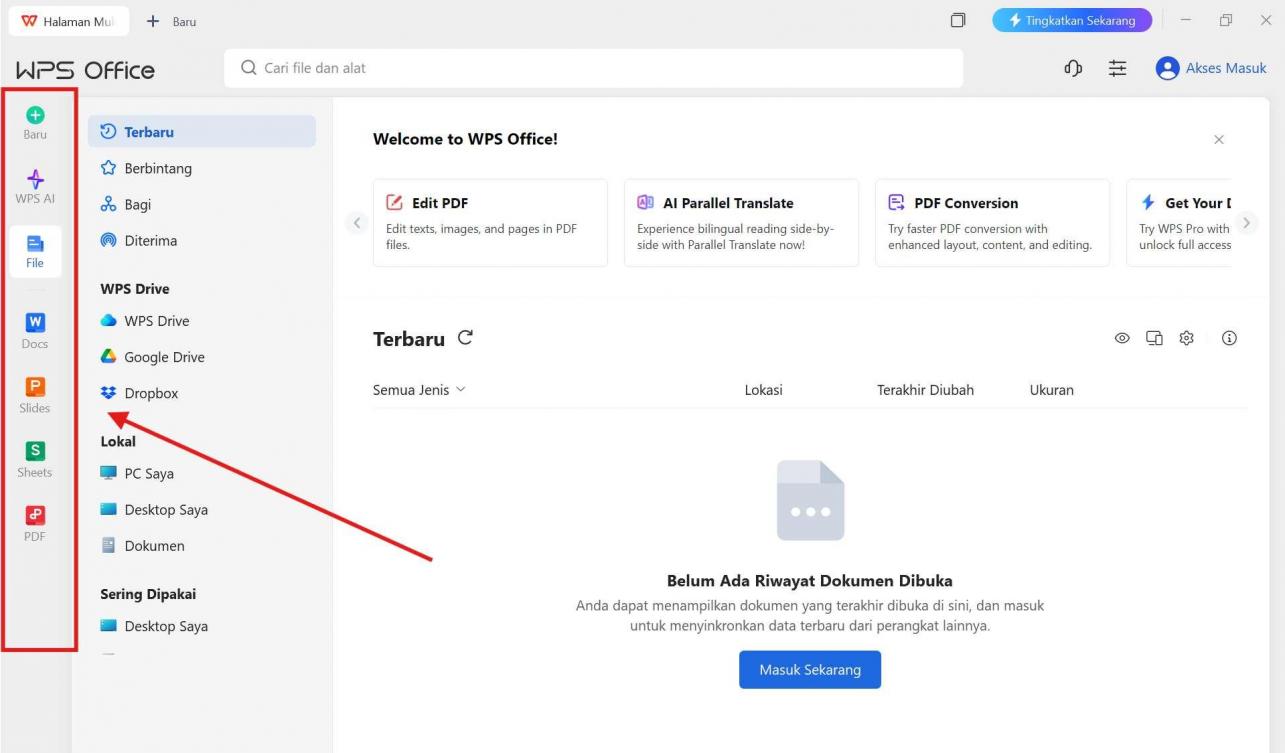Click the green Baru plus icon
The image size is (1285, 753).
click(x=35, y=116)
